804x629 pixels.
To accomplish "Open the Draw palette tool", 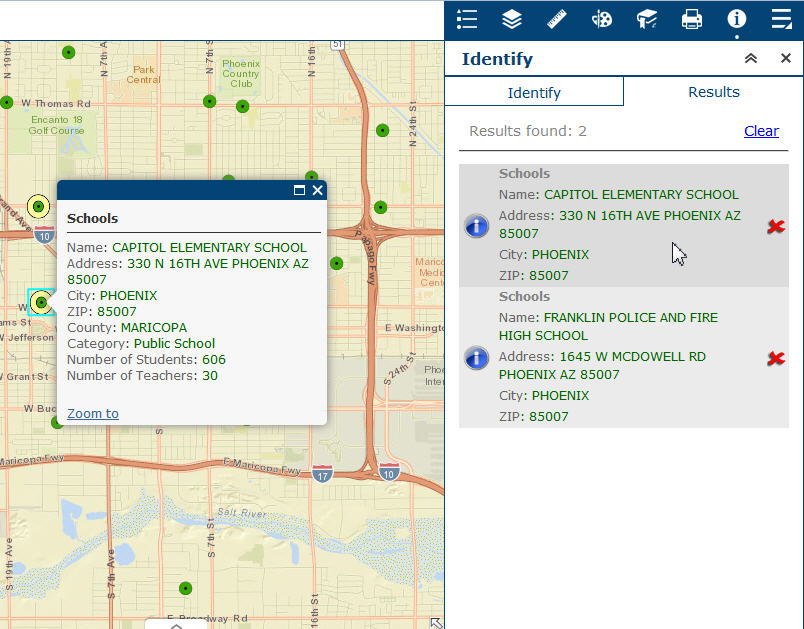I will (x=602, y=19).
